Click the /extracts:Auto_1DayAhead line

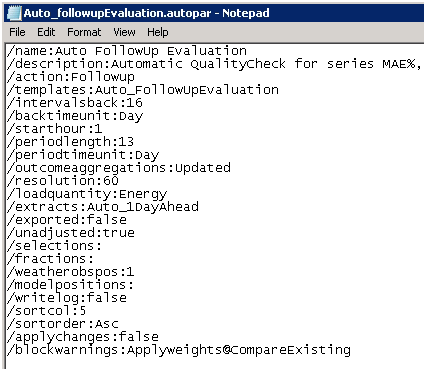coord(103,207)
